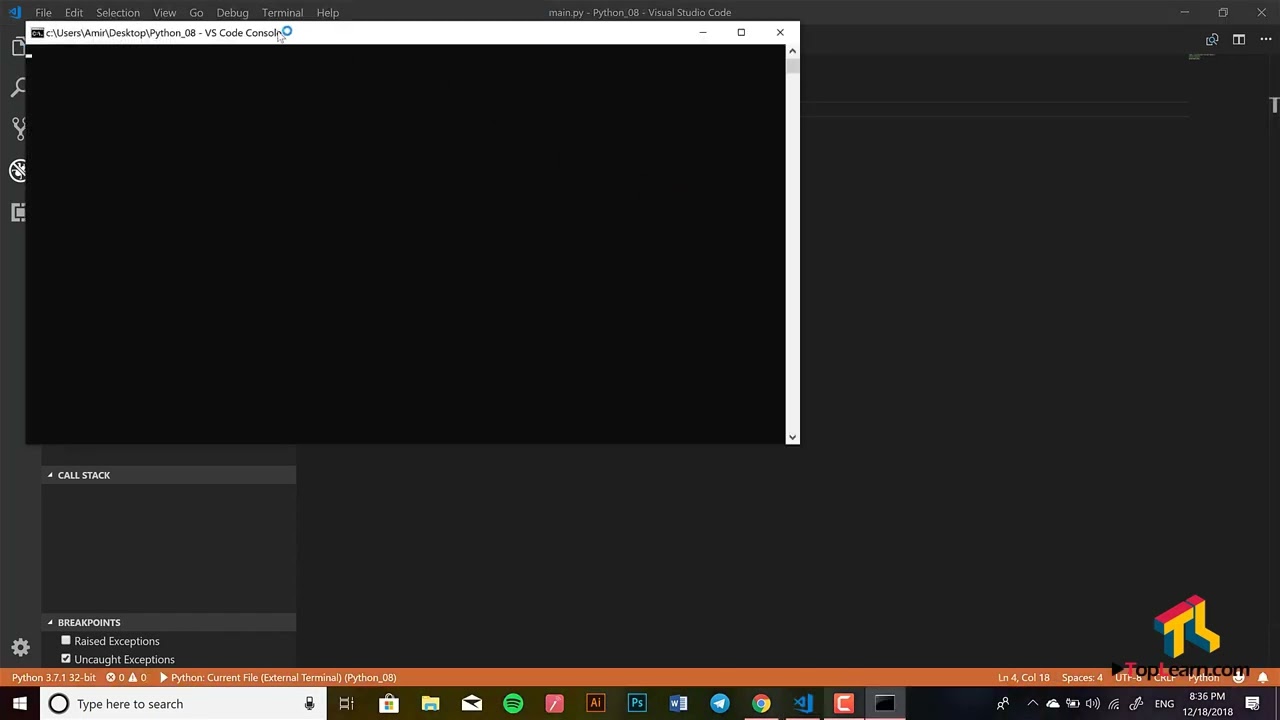Collapse the Breakpoints section
Screen dimensions: 1280x720
pos(168,622)
